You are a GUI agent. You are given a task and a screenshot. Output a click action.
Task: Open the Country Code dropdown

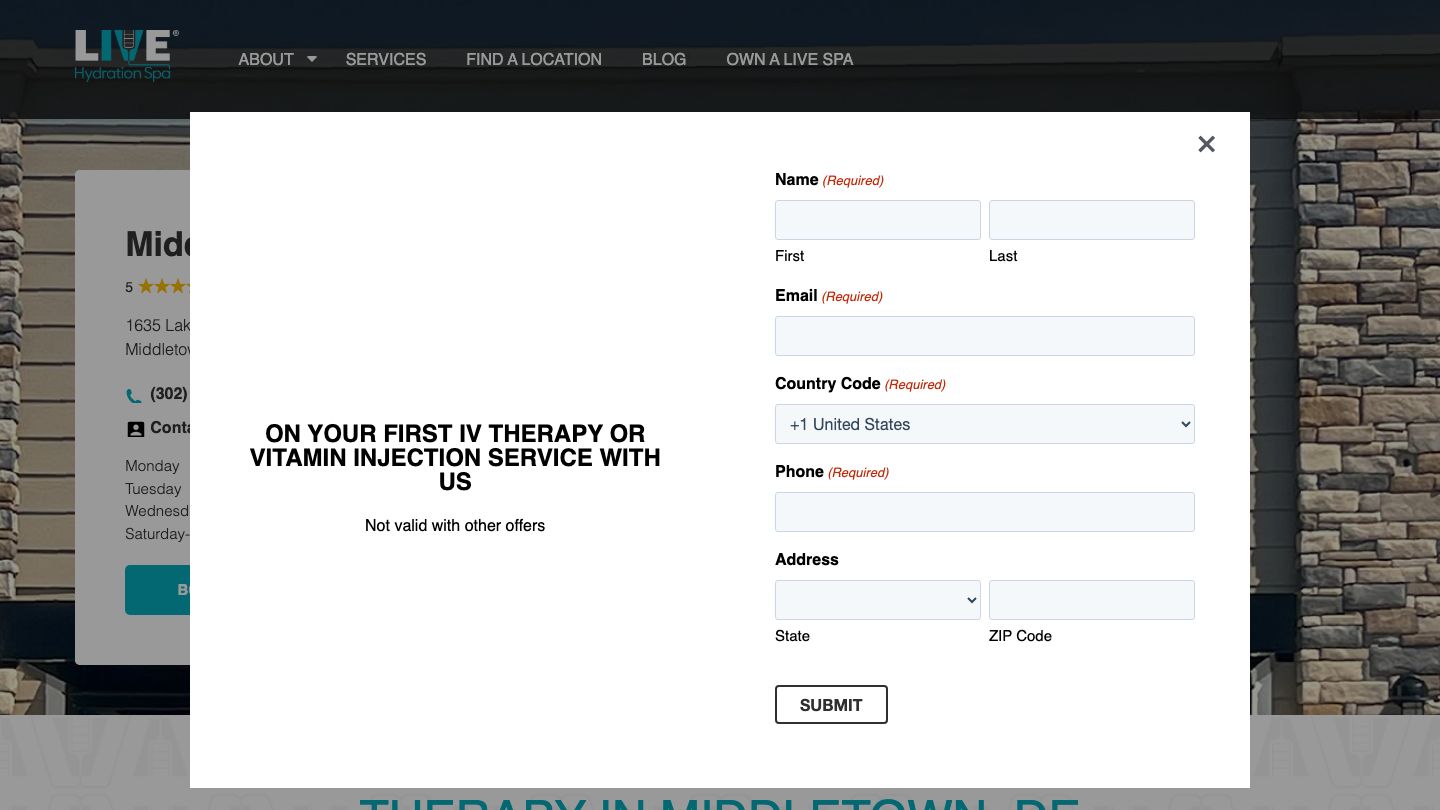(984, 424)
